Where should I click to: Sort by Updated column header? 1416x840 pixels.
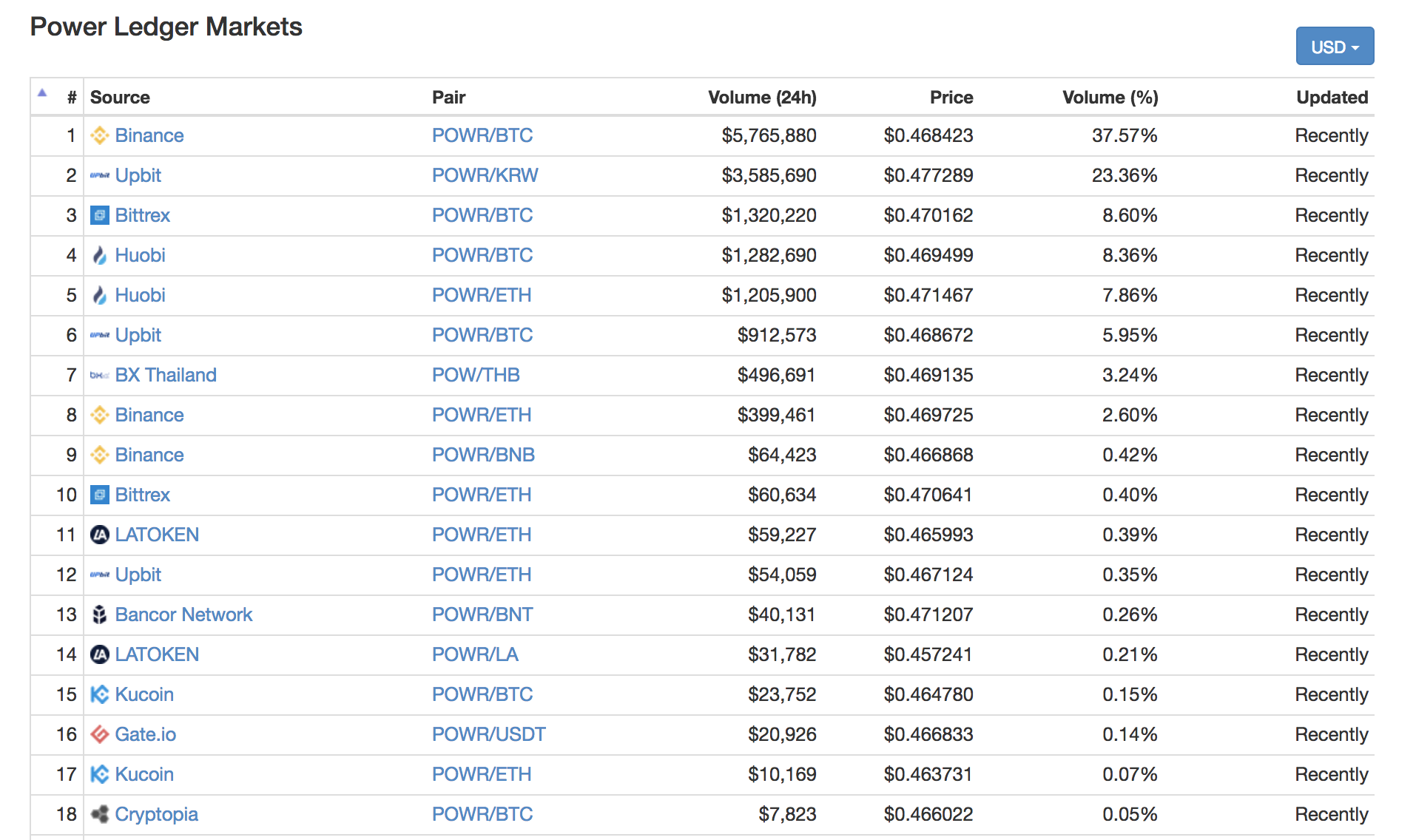click(x=1332, y=97)
